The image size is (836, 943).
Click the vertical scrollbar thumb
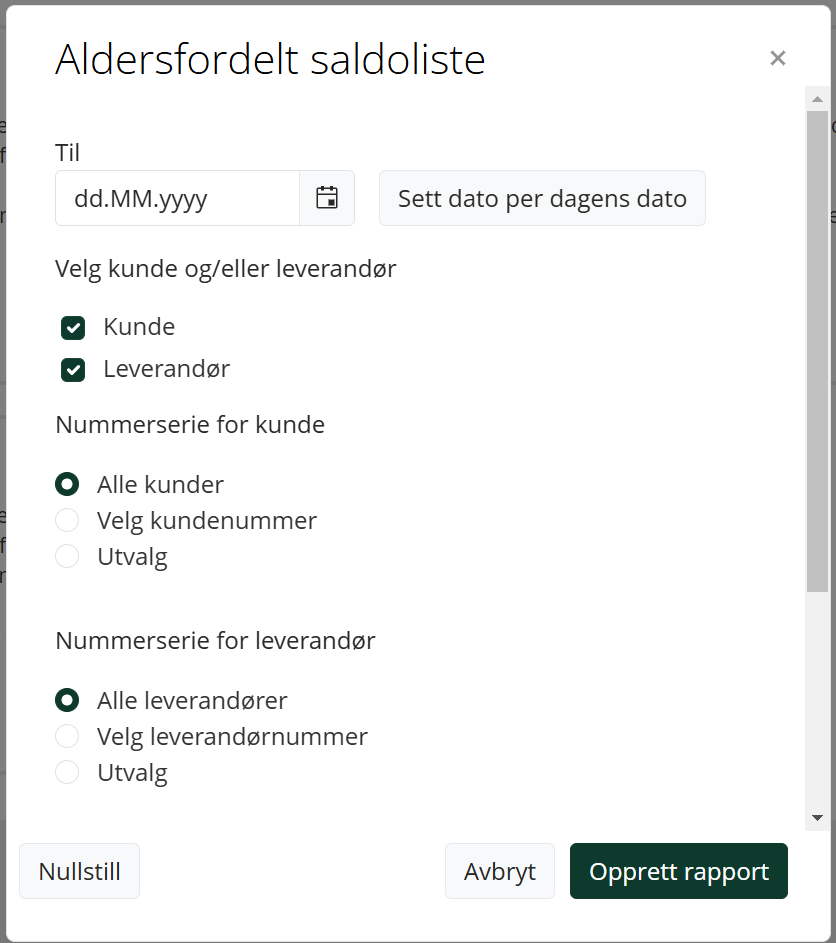coord(817,351)
